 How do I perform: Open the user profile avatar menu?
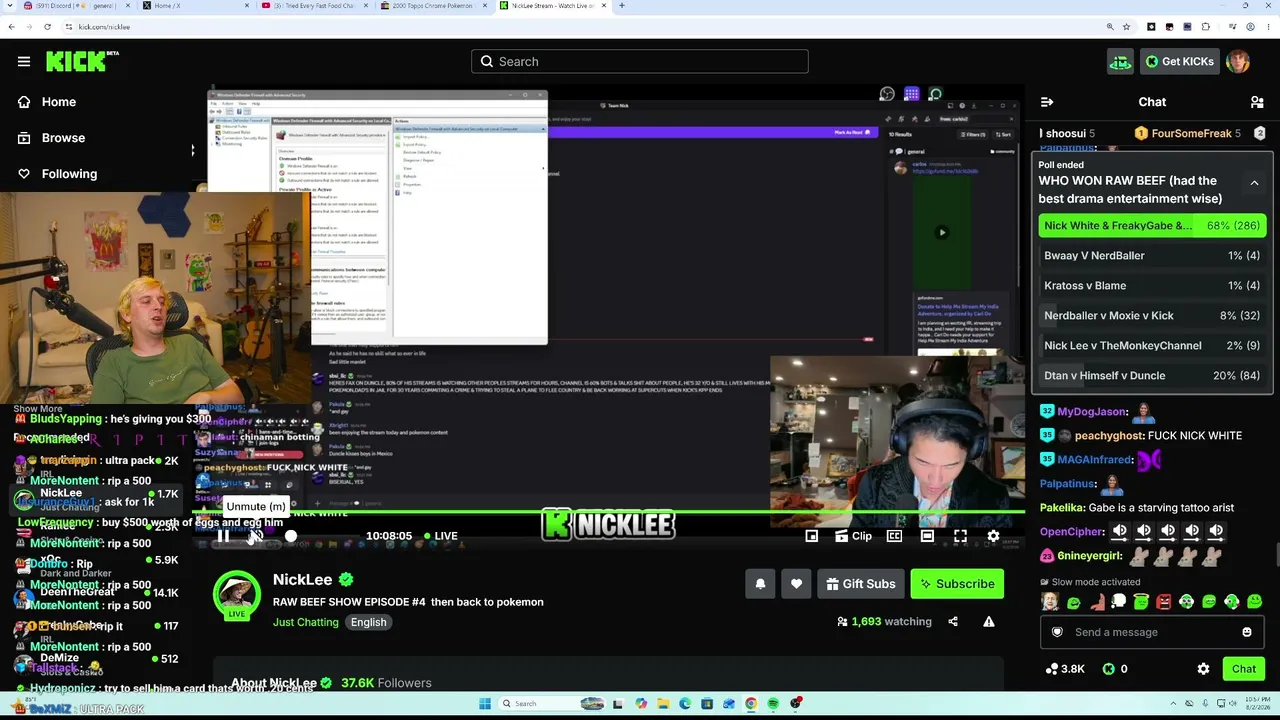(x=1238, y=62)
